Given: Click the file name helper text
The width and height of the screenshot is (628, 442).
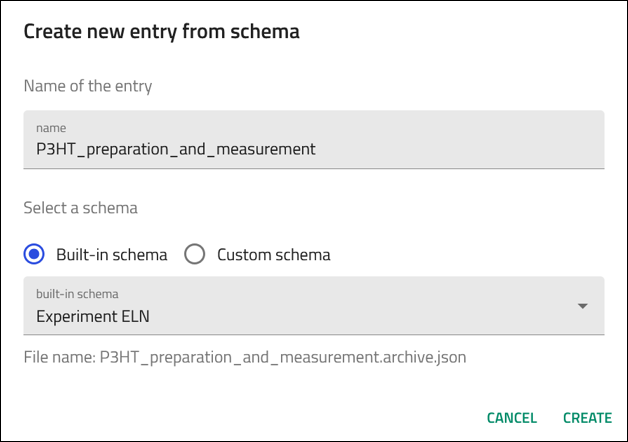Looking at the screenshot, I should pyautogui.click(x=245, y=356).
